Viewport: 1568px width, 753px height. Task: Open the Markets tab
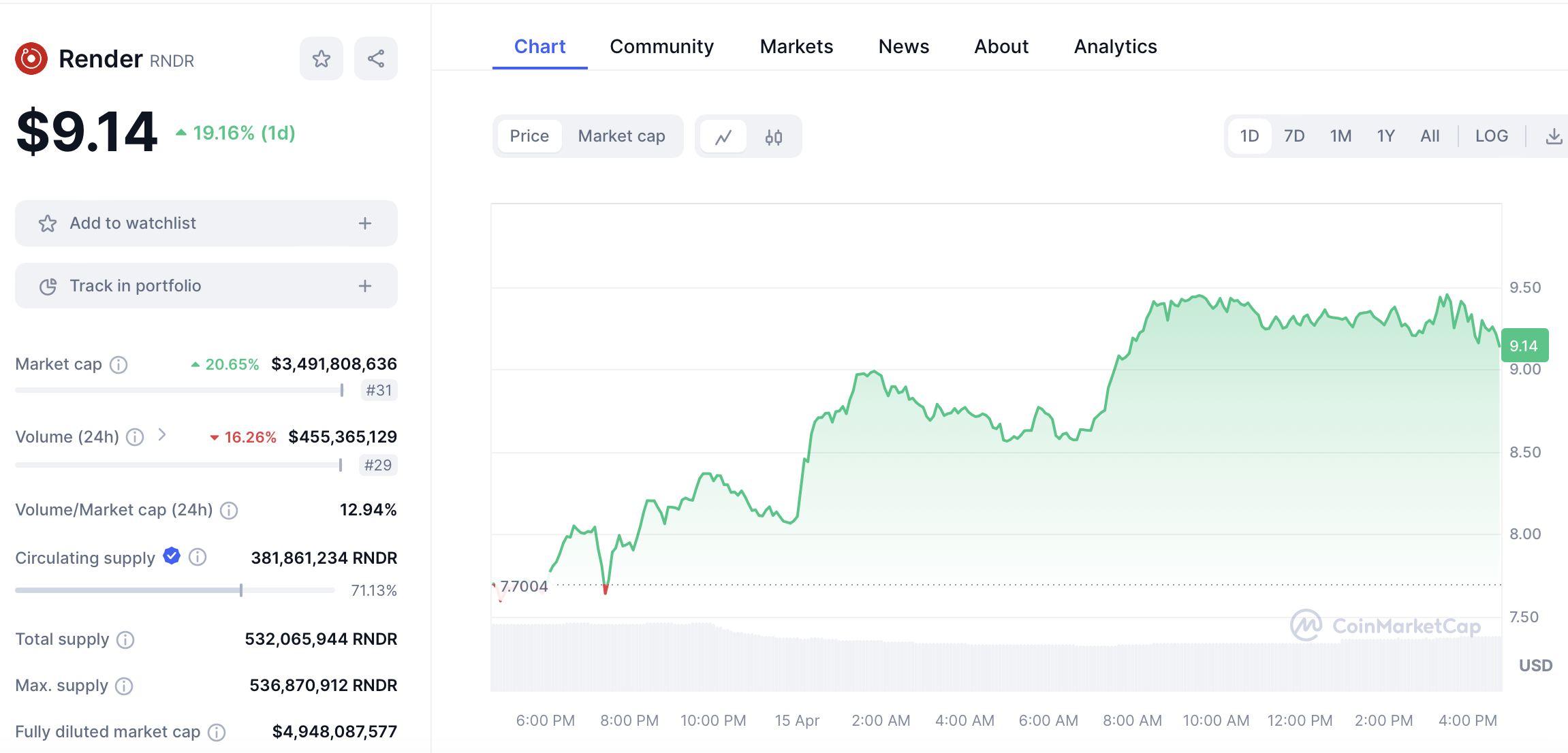[796, 46]
